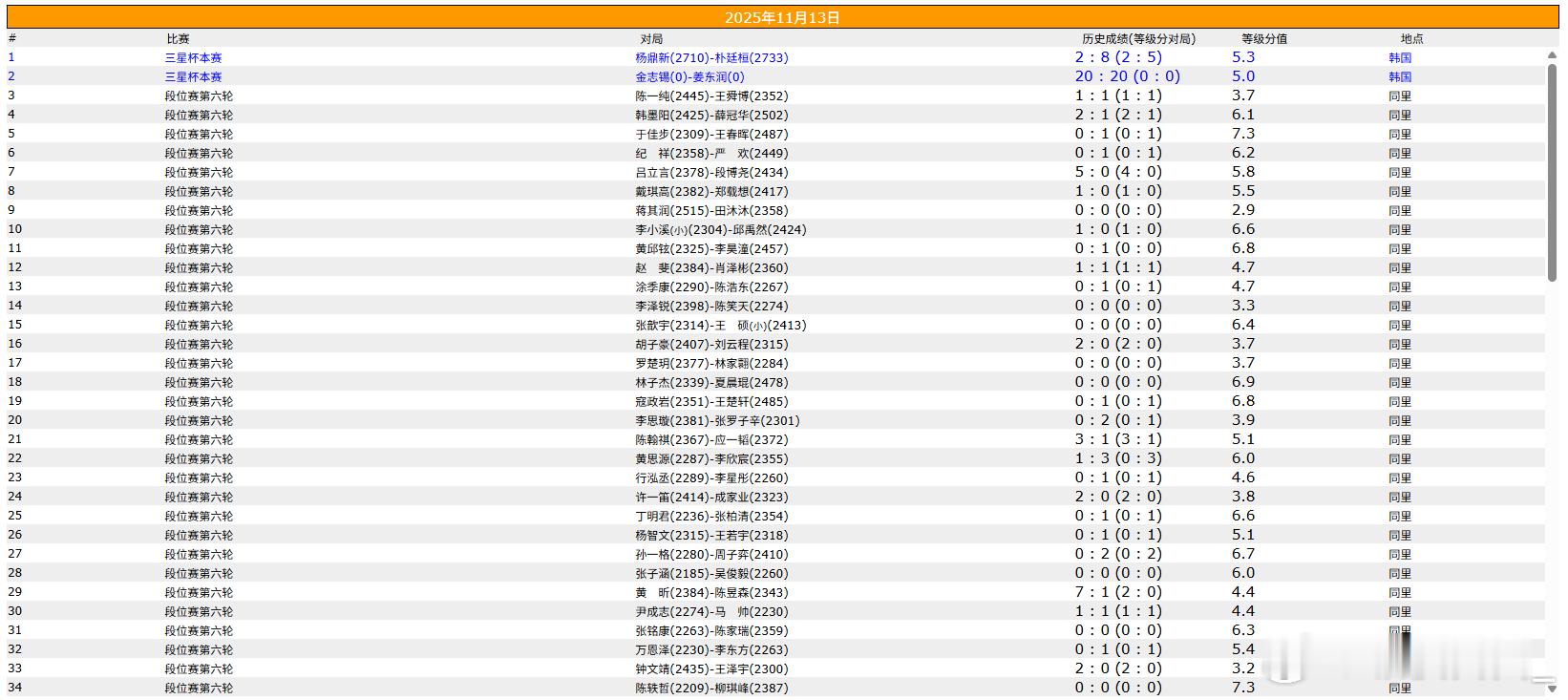Click the rating value 5.0
Image resolution: width=1568 pixels, height=700 pixels.
click(x=1243, y=76)
